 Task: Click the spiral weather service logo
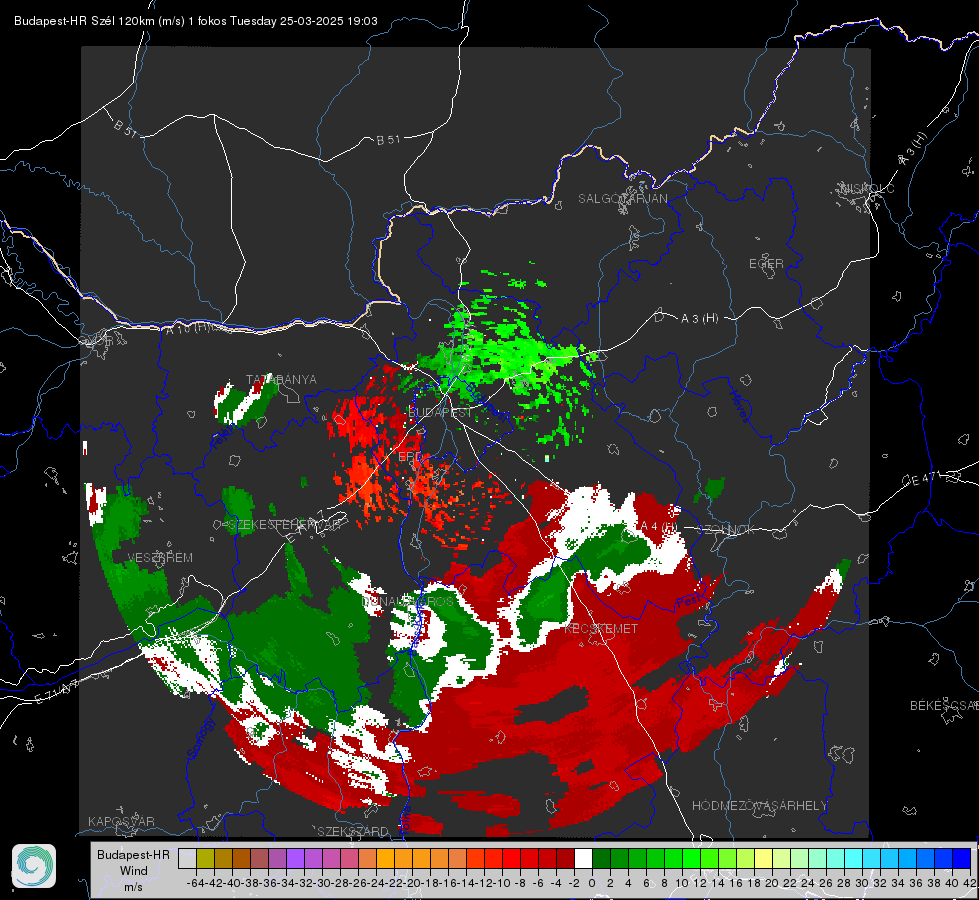point(34,866)
